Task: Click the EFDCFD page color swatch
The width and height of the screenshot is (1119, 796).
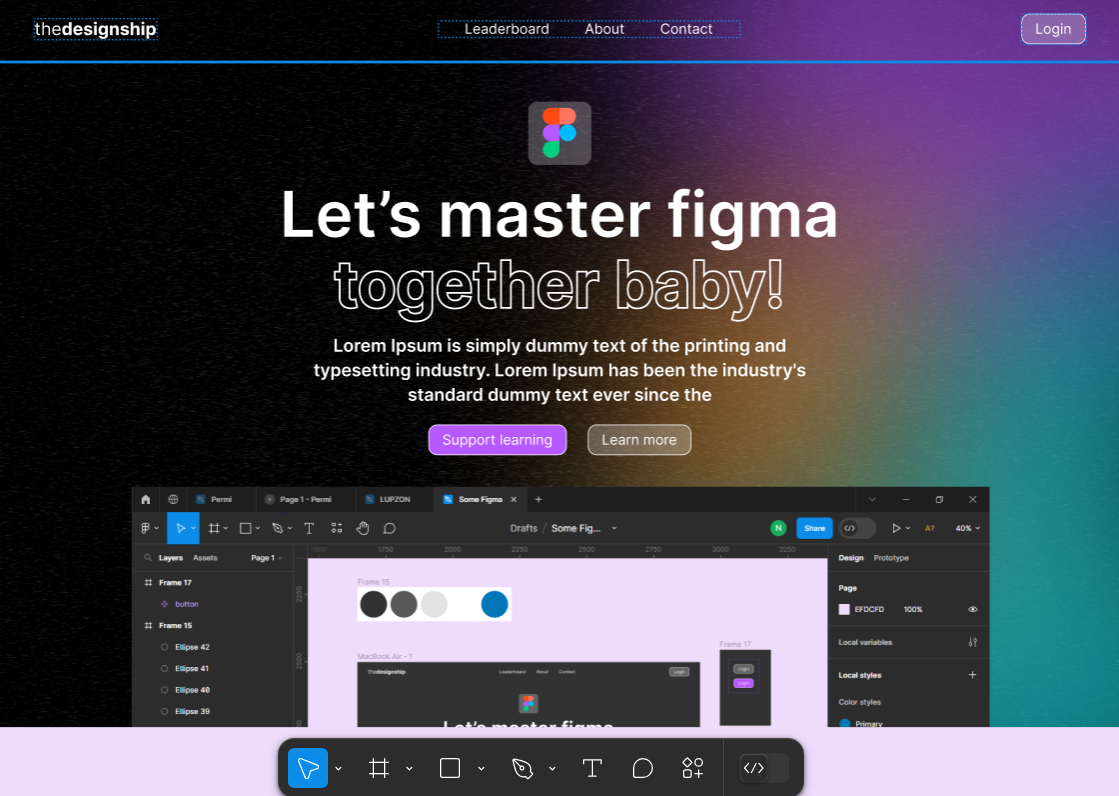Action: (844, 610)
